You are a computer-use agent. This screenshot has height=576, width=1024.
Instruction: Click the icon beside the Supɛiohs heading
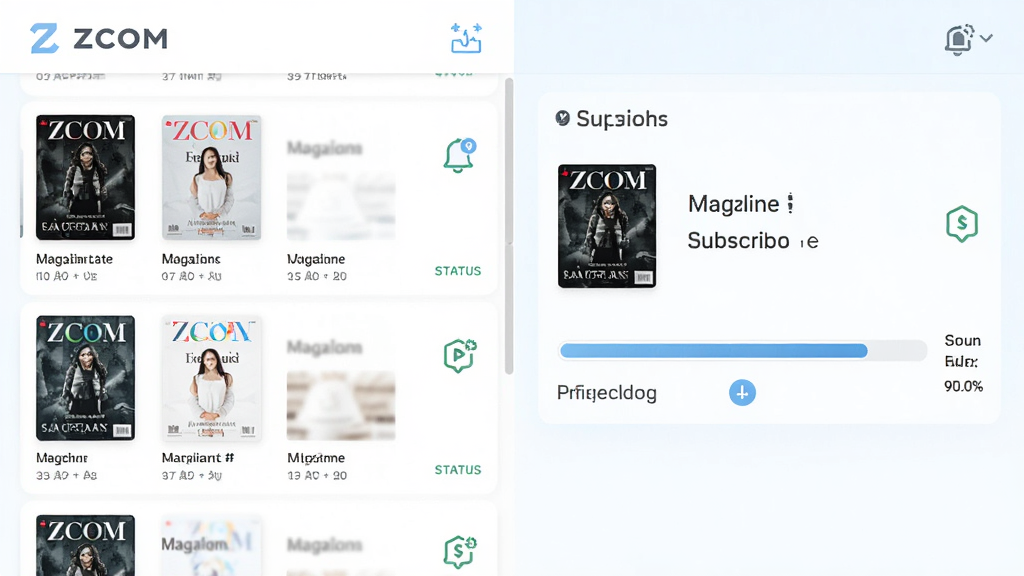click(x=562, y=118)
